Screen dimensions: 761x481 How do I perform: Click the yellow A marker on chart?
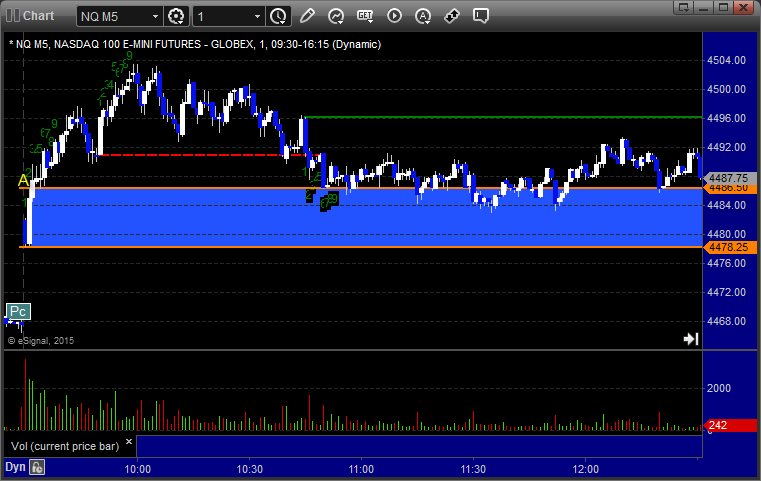(x=23, y=181)
